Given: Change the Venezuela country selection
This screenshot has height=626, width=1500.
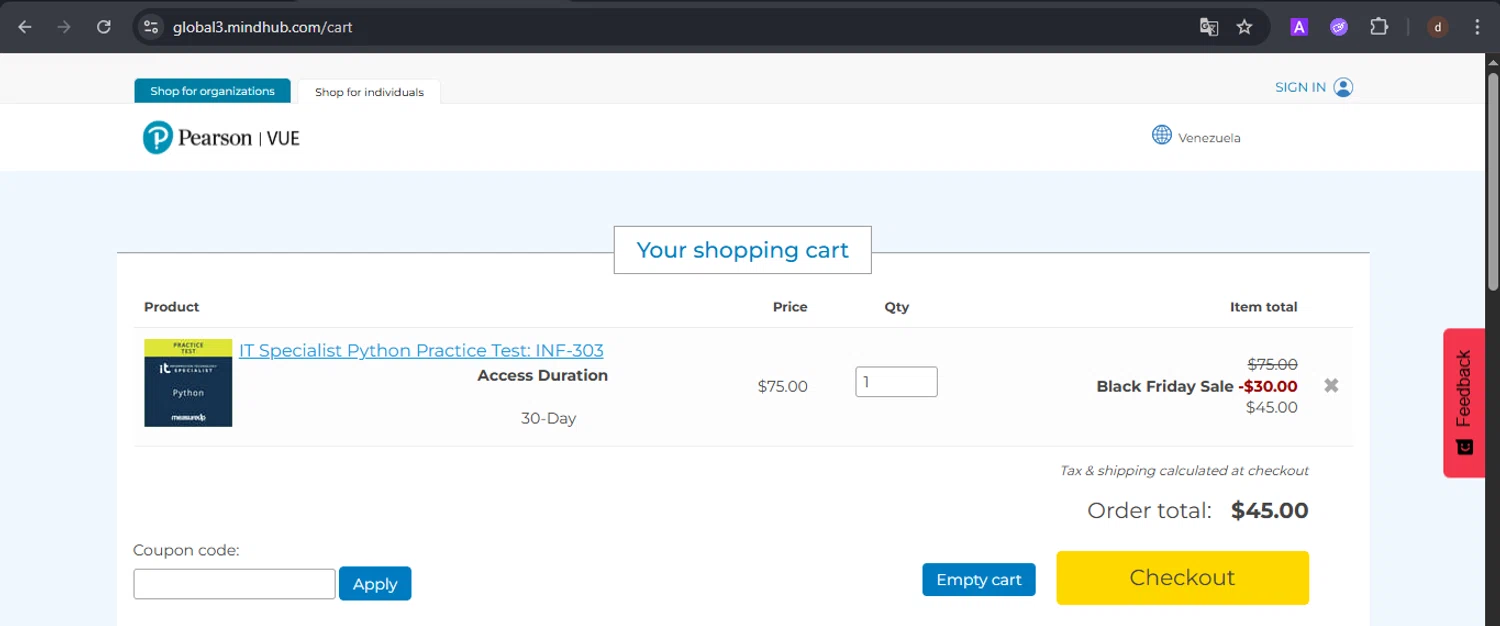Looking at the screenshot, I should pos(1209,138).
